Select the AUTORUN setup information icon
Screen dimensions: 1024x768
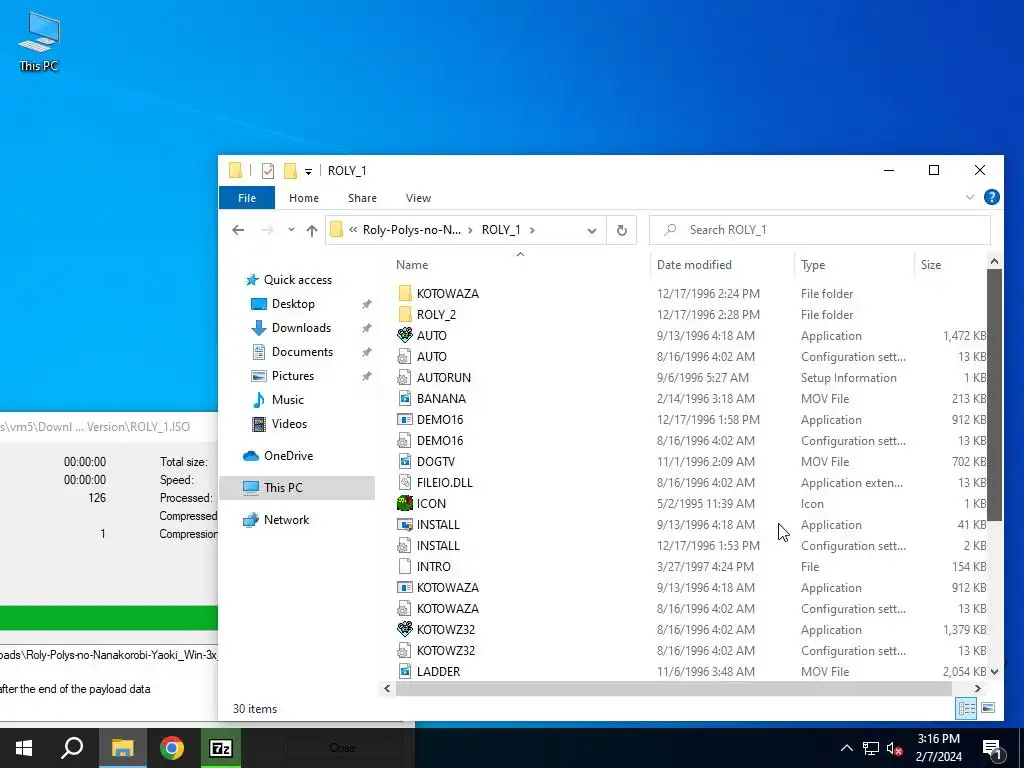pyautogui.click(x=405, y=377)
